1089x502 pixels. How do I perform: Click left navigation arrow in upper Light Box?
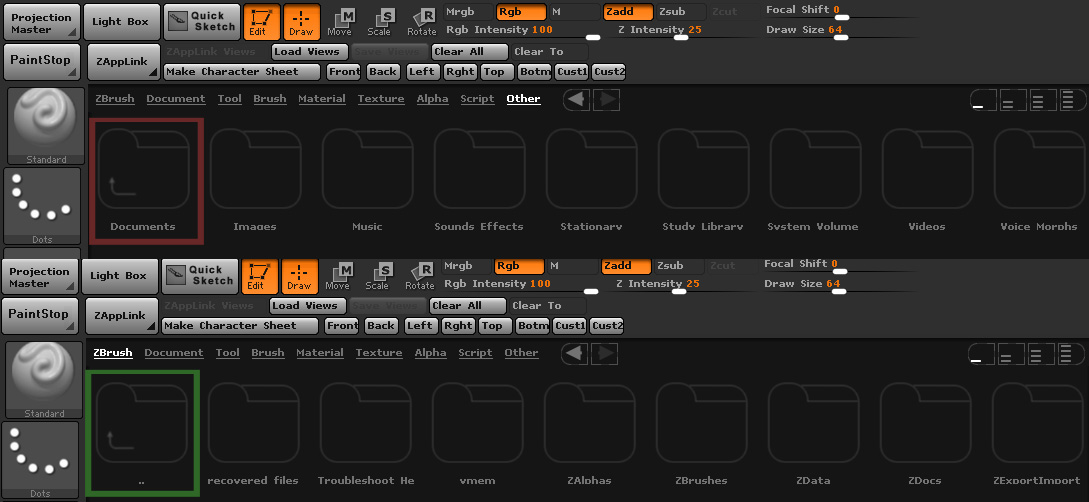coord(577,100)
